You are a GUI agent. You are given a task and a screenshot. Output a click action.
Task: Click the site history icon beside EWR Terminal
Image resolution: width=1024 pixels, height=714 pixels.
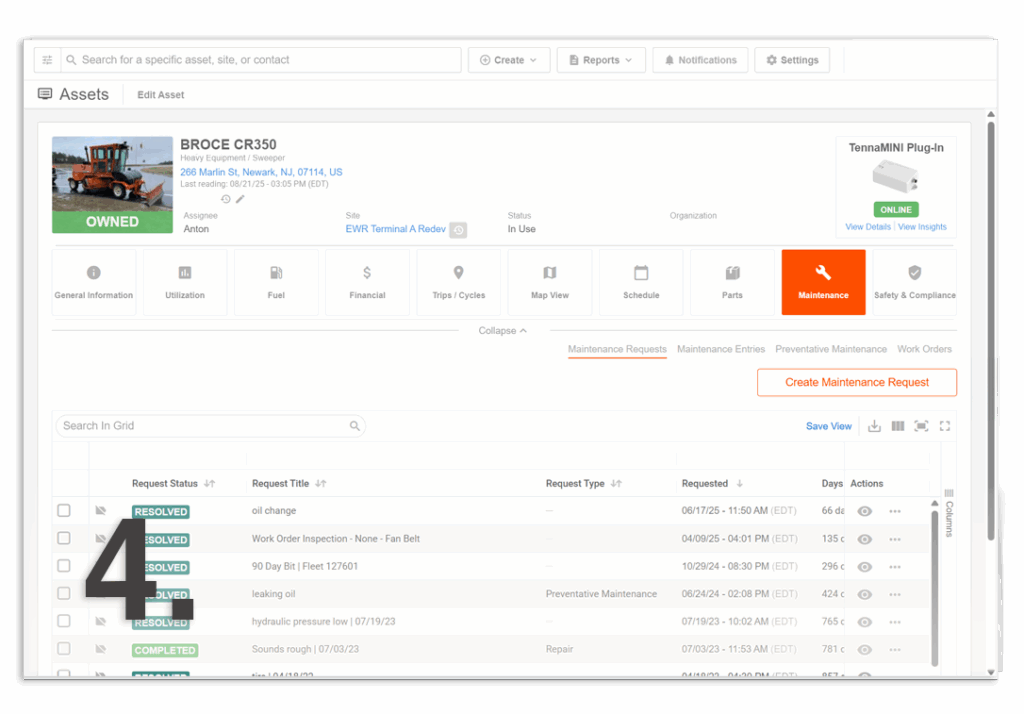pyautogui.click(x=458, y=230)
